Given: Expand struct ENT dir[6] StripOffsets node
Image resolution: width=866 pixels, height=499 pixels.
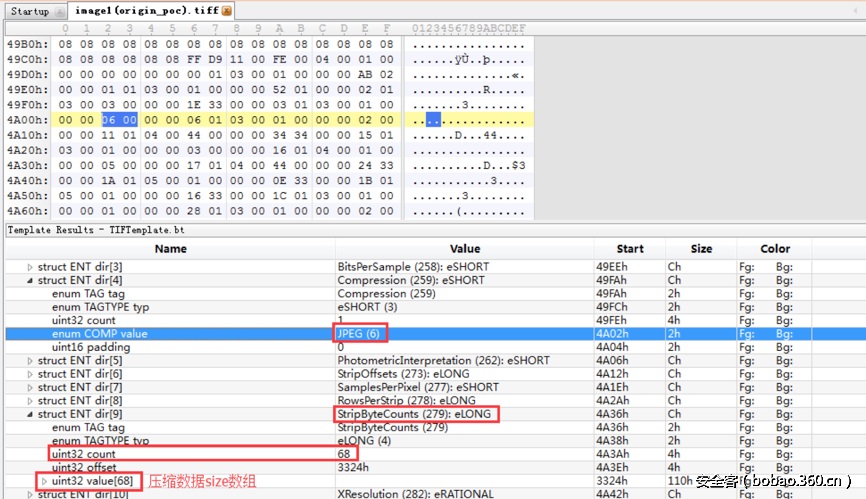Looking at the screenshot, I should click(30, 374).
